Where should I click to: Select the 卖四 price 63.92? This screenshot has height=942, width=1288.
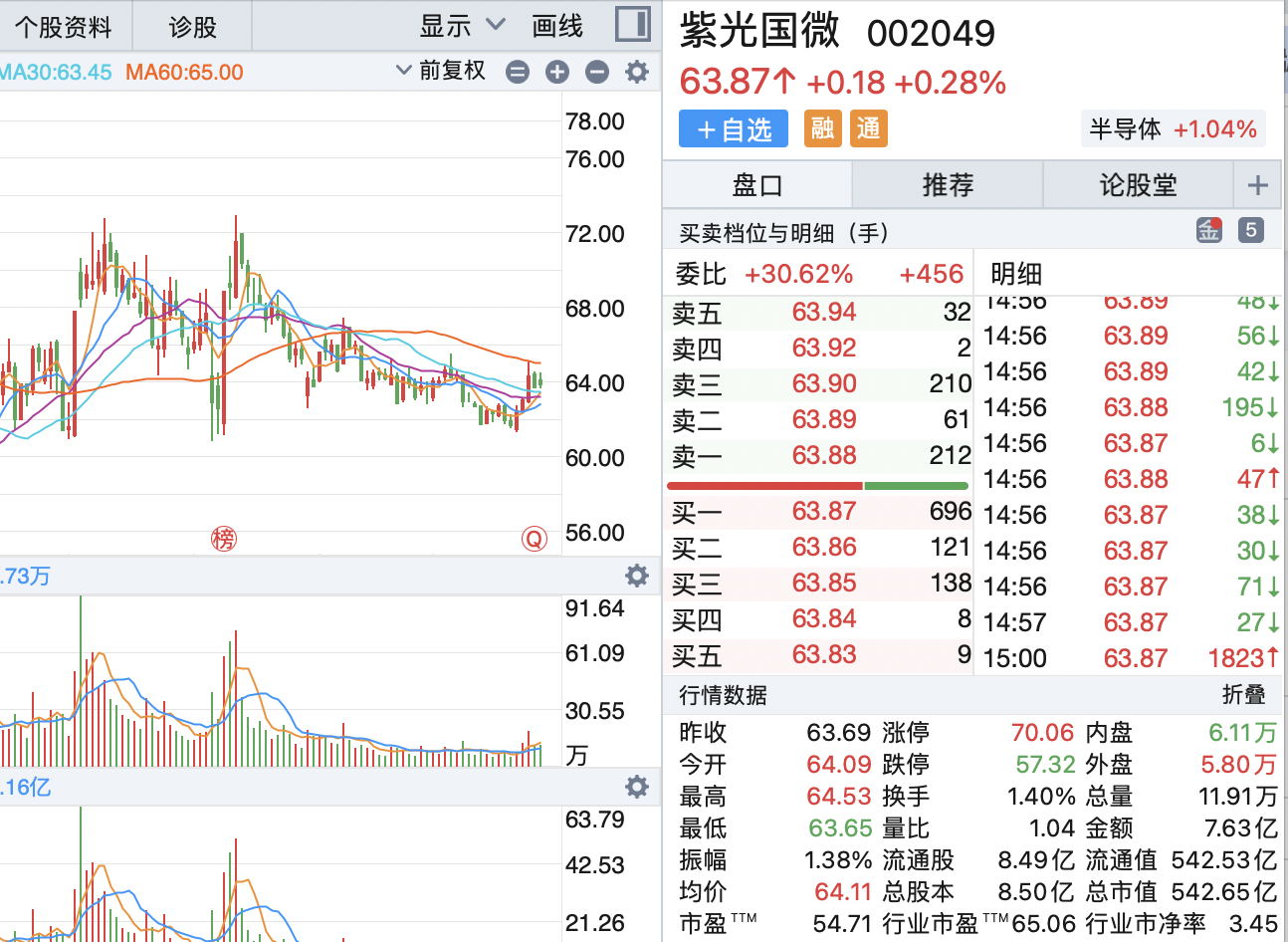tap(824, 348)
